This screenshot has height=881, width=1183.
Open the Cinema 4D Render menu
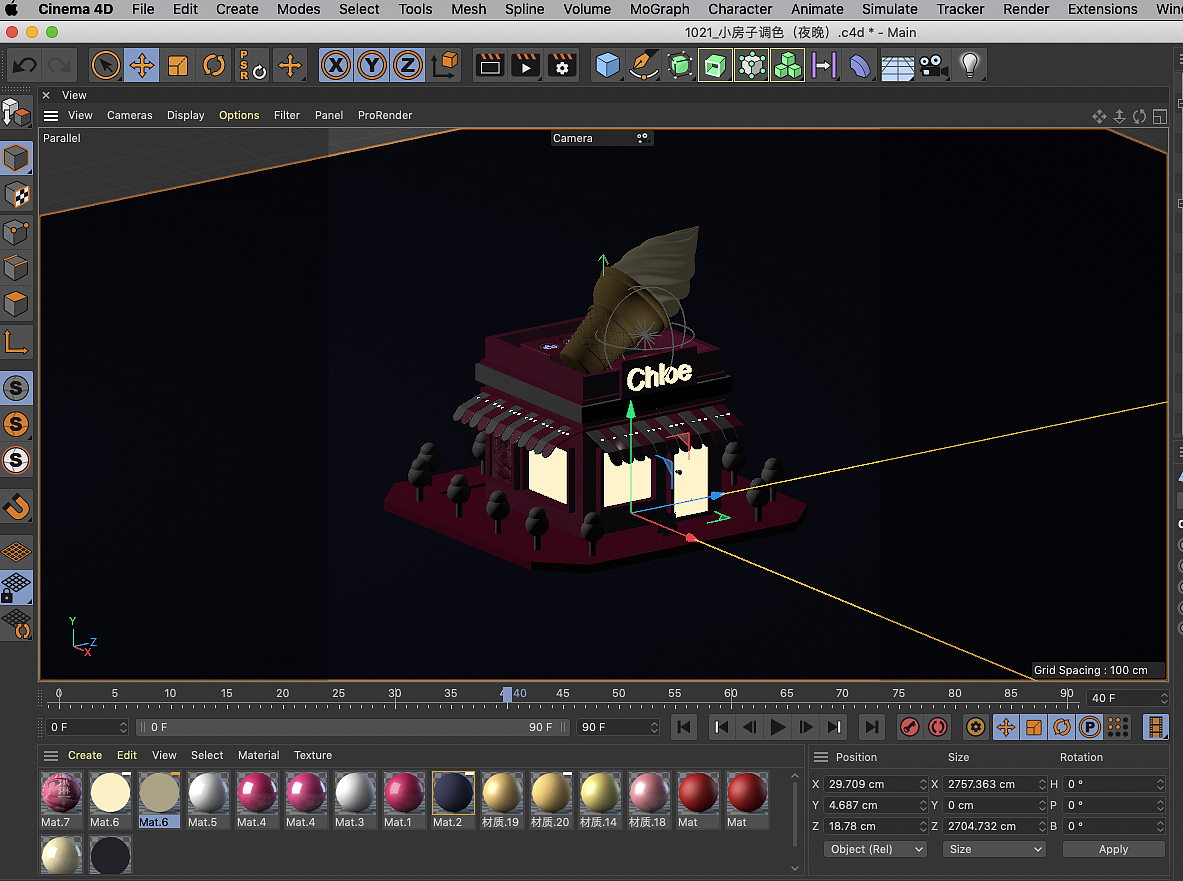[1026, 9]
